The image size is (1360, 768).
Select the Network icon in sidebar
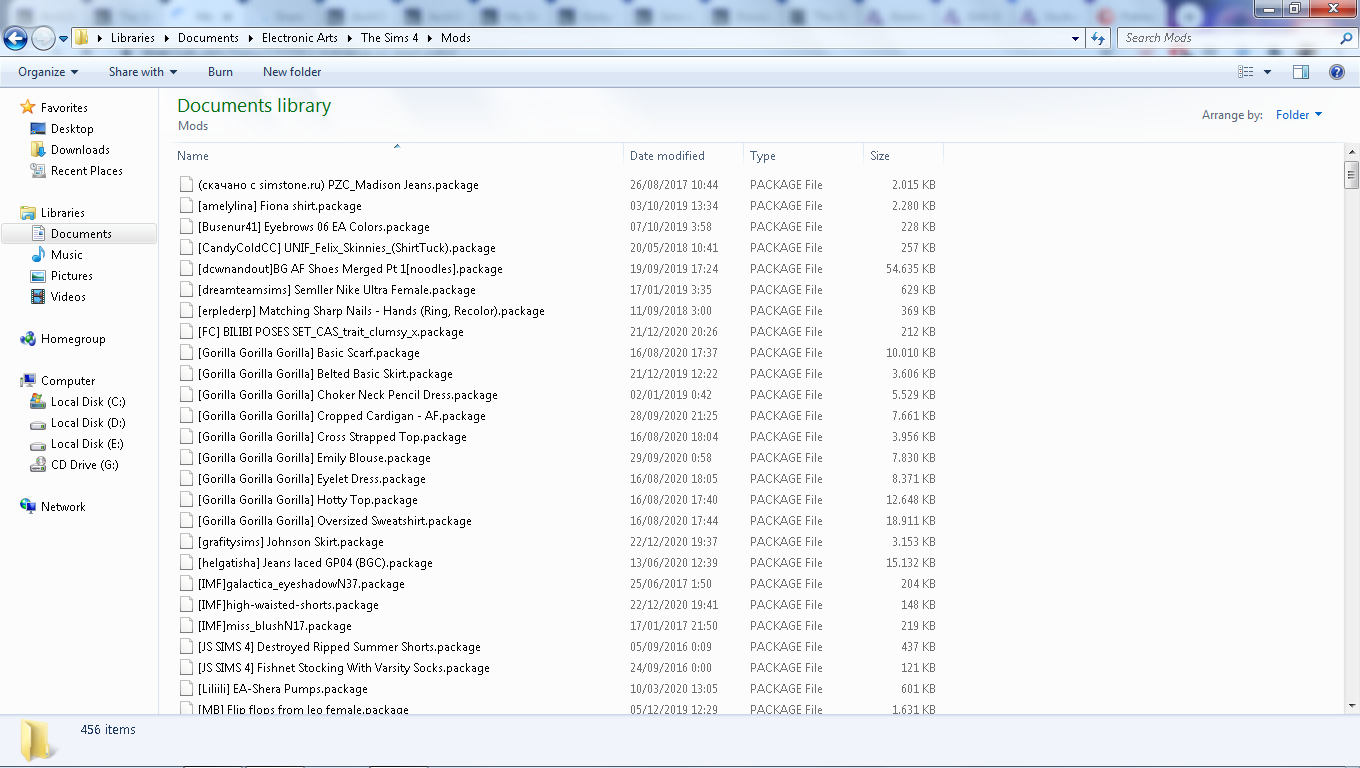pyautogui.click(x=28, y=507)
